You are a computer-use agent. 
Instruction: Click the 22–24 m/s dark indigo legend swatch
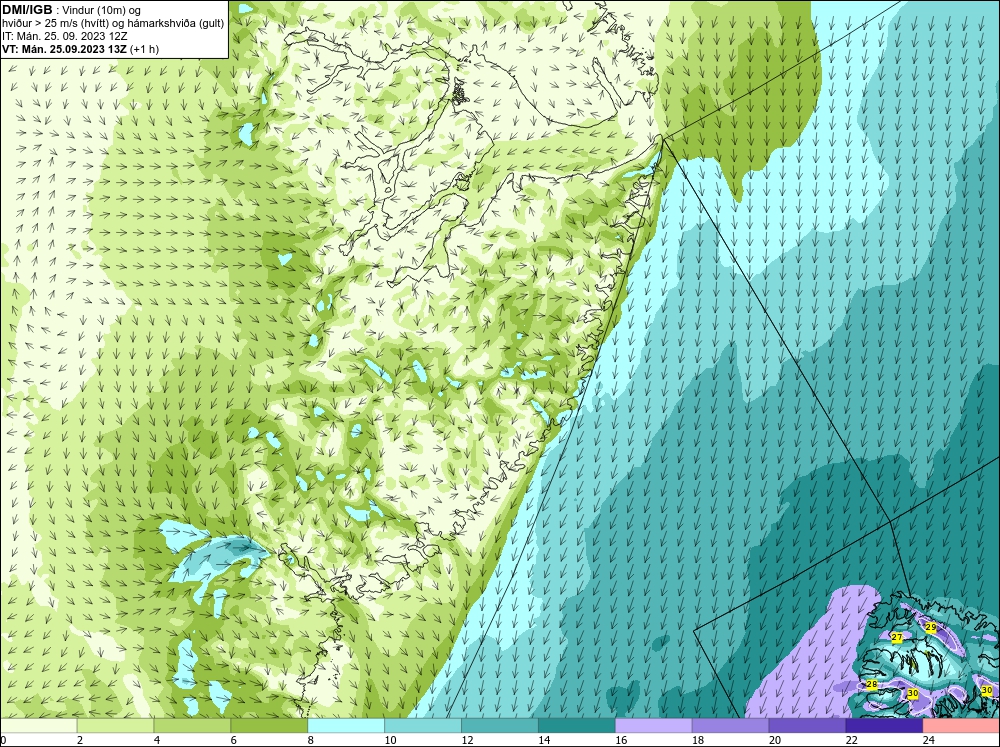(884, 726)
